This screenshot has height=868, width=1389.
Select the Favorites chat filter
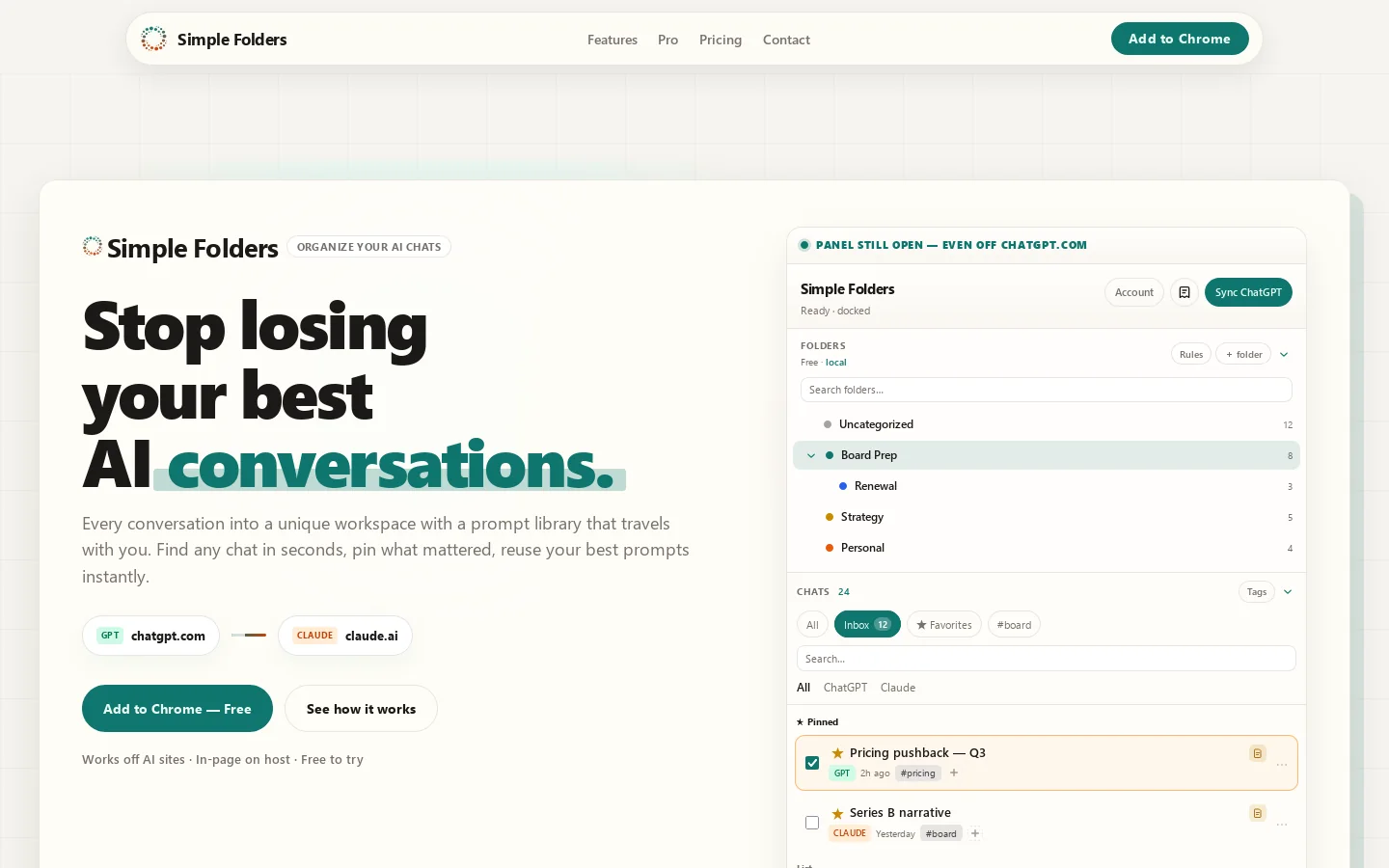pos(944,625)
